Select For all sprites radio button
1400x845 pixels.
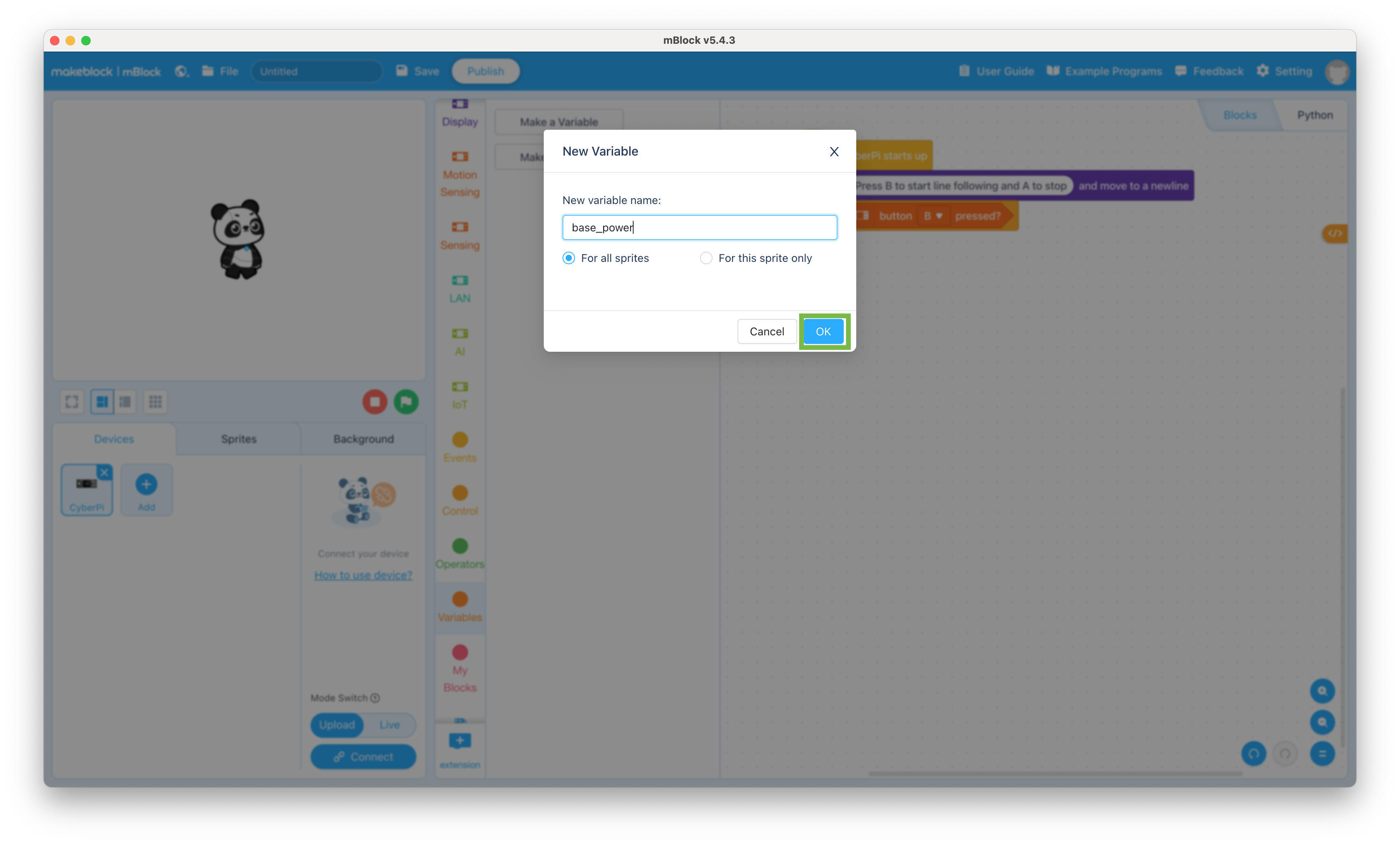point(568,258)
